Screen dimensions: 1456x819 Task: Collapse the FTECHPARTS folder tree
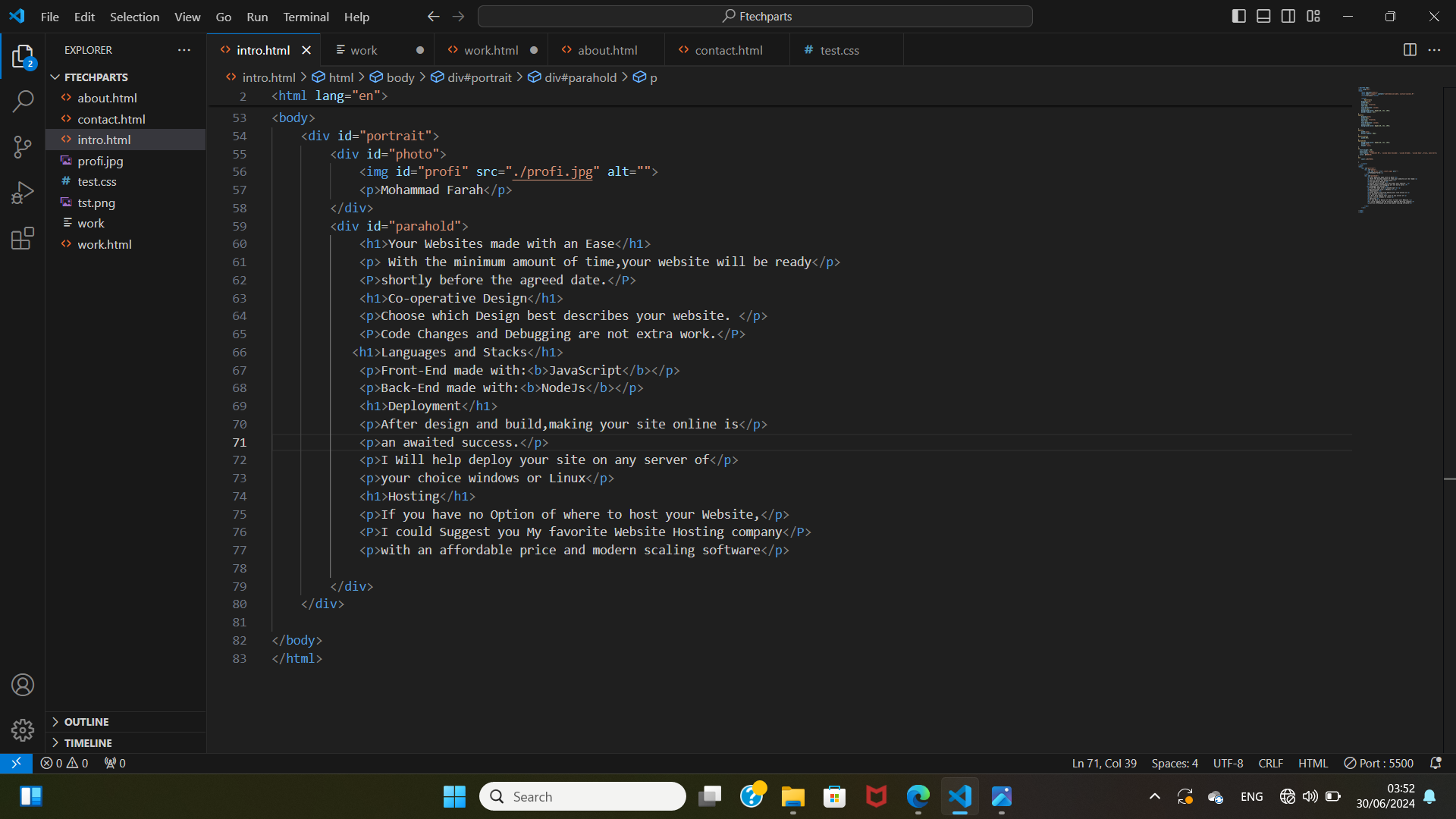pyautogui.click(x=96, y=77)
